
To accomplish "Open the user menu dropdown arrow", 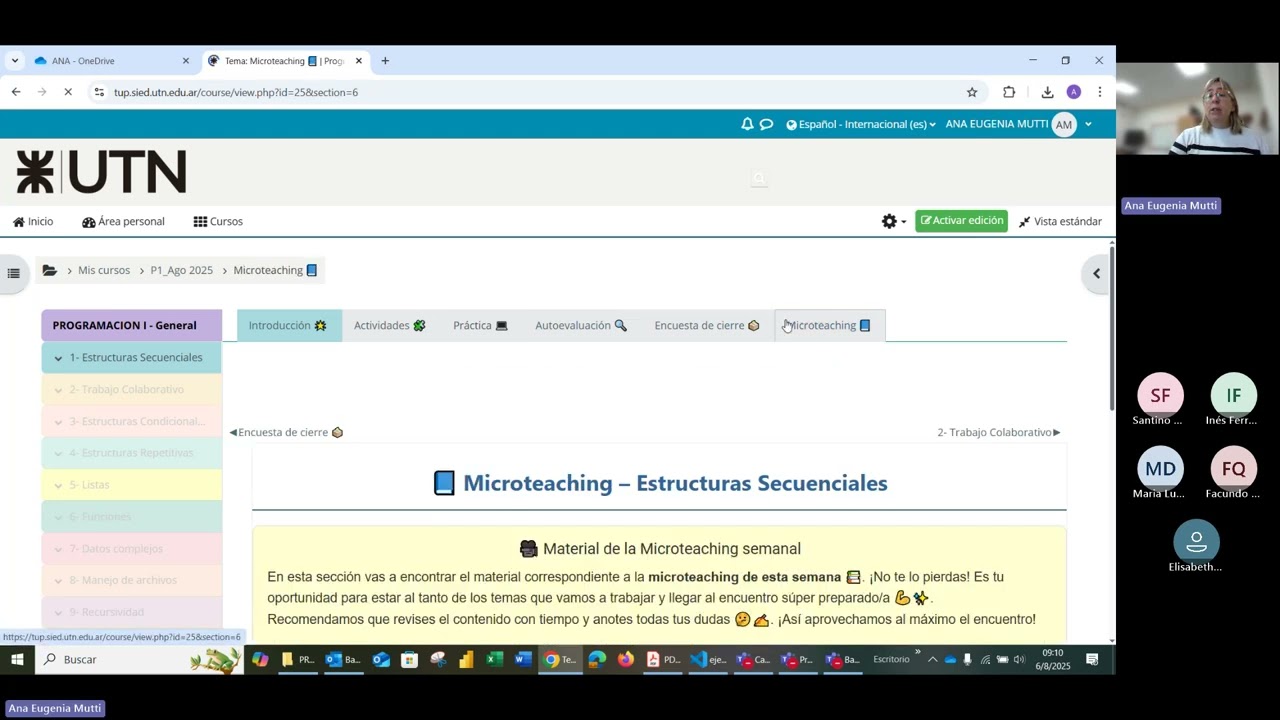I will [1088, 124].
